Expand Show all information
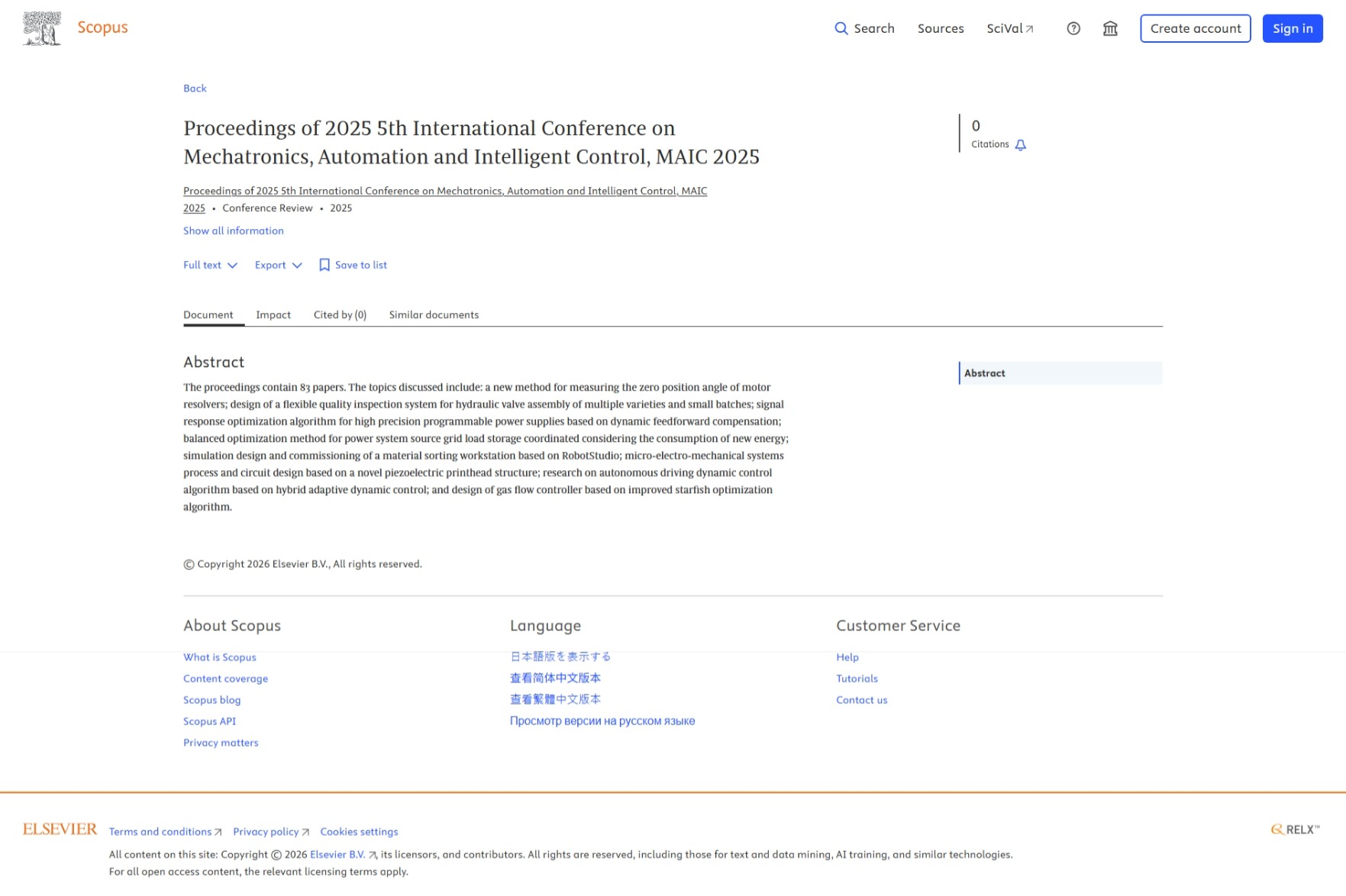 pyautogui.click(x=234, y=230)
